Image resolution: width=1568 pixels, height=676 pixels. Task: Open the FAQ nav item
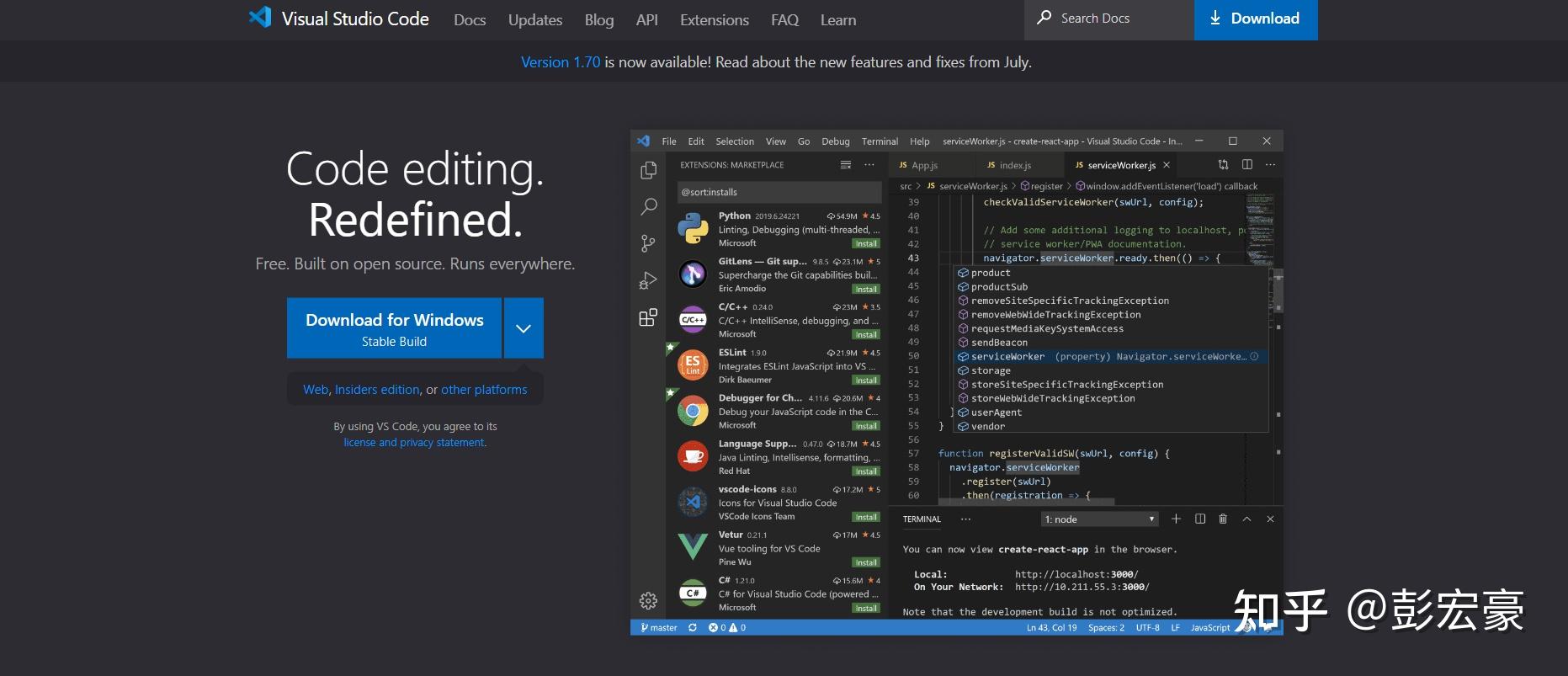click(x=784, y=19)
